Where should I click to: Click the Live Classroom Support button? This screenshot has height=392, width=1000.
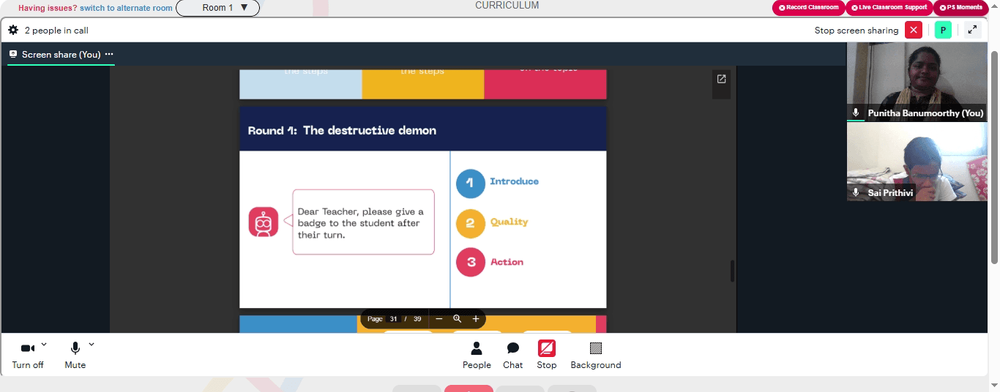coord(890,8)
